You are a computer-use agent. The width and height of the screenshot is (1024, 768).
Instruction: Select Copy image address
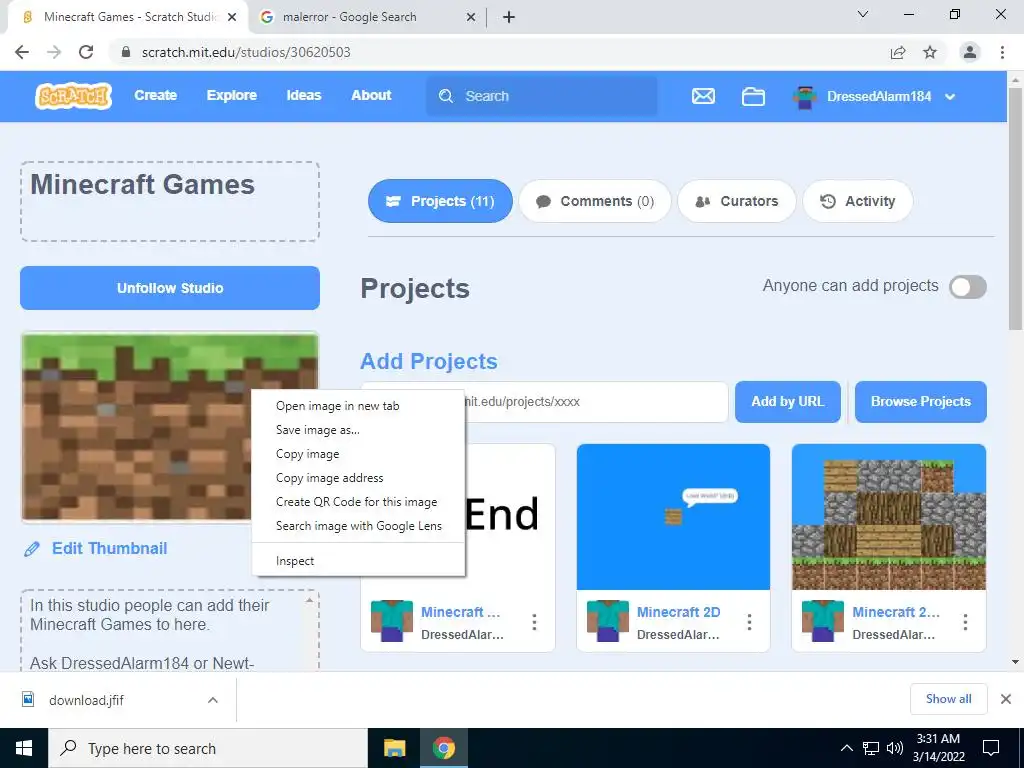click(359, 478)
